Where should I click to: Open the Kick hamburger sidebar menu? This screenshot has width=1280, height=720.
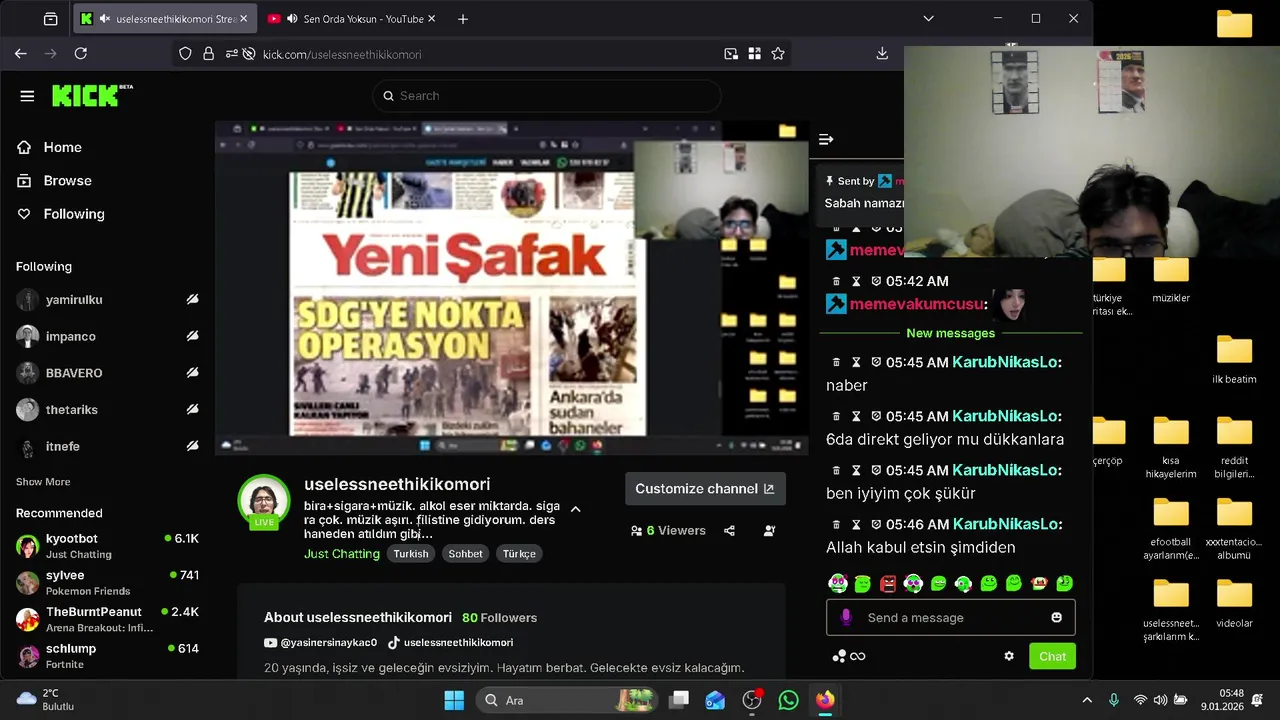[27, 96]
